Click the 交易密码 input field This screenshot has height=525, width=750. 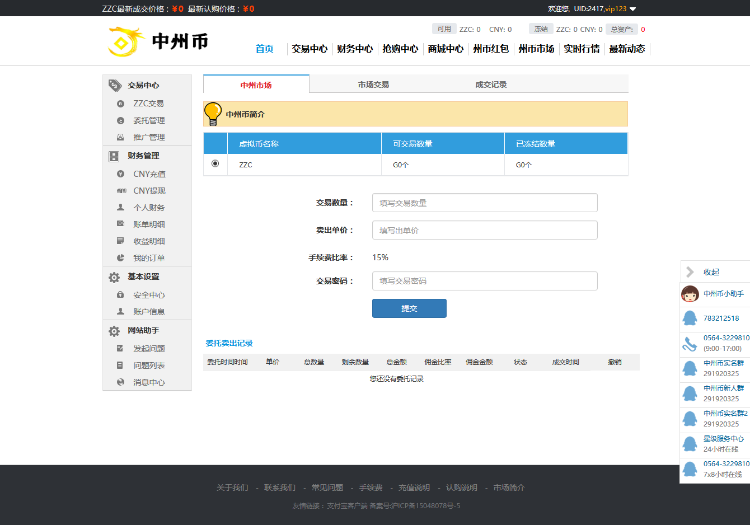tap(485, 281)
